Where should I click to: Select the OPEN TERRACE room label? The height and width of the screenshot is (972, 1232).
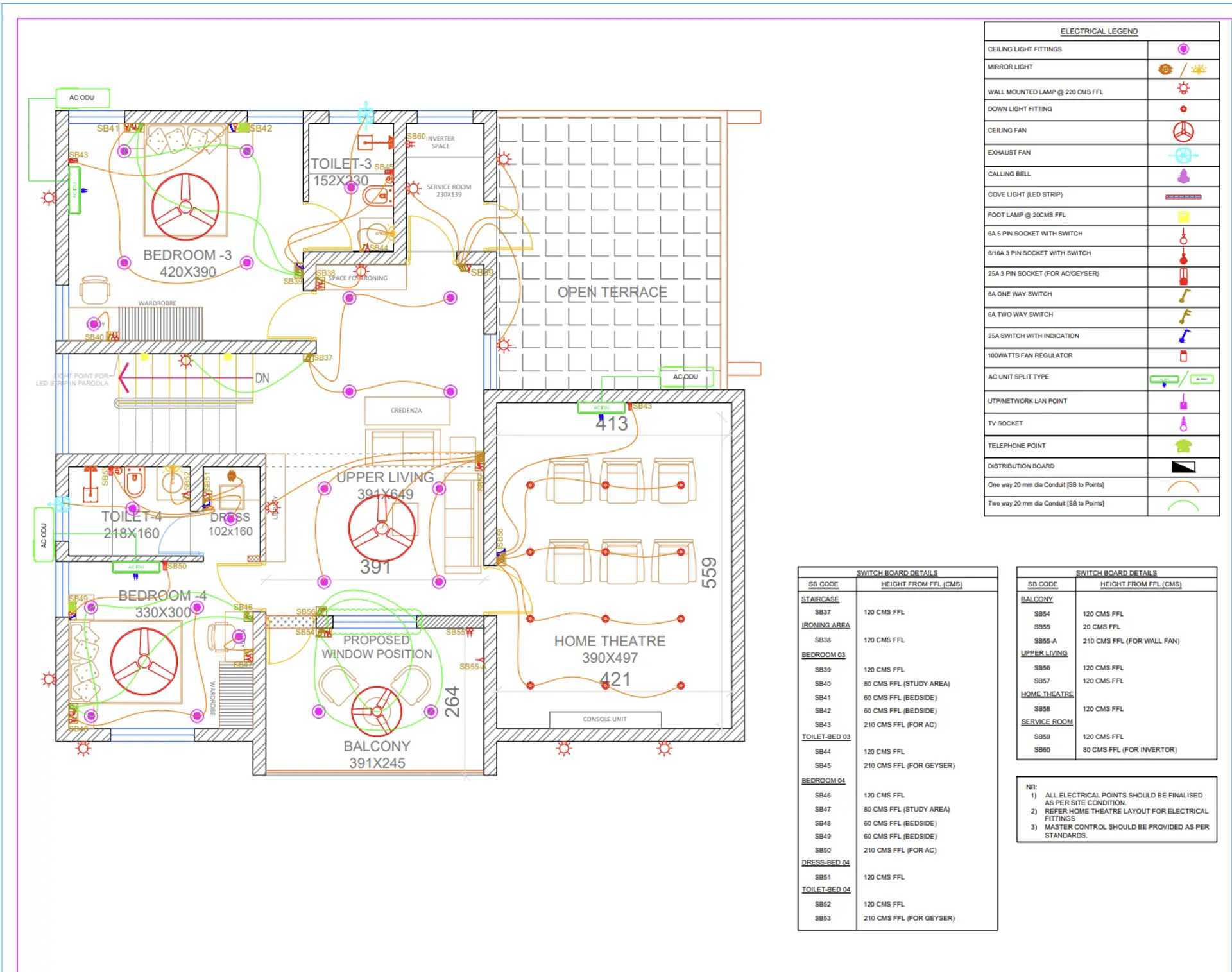pyautogui.click(x=612, y=292)
